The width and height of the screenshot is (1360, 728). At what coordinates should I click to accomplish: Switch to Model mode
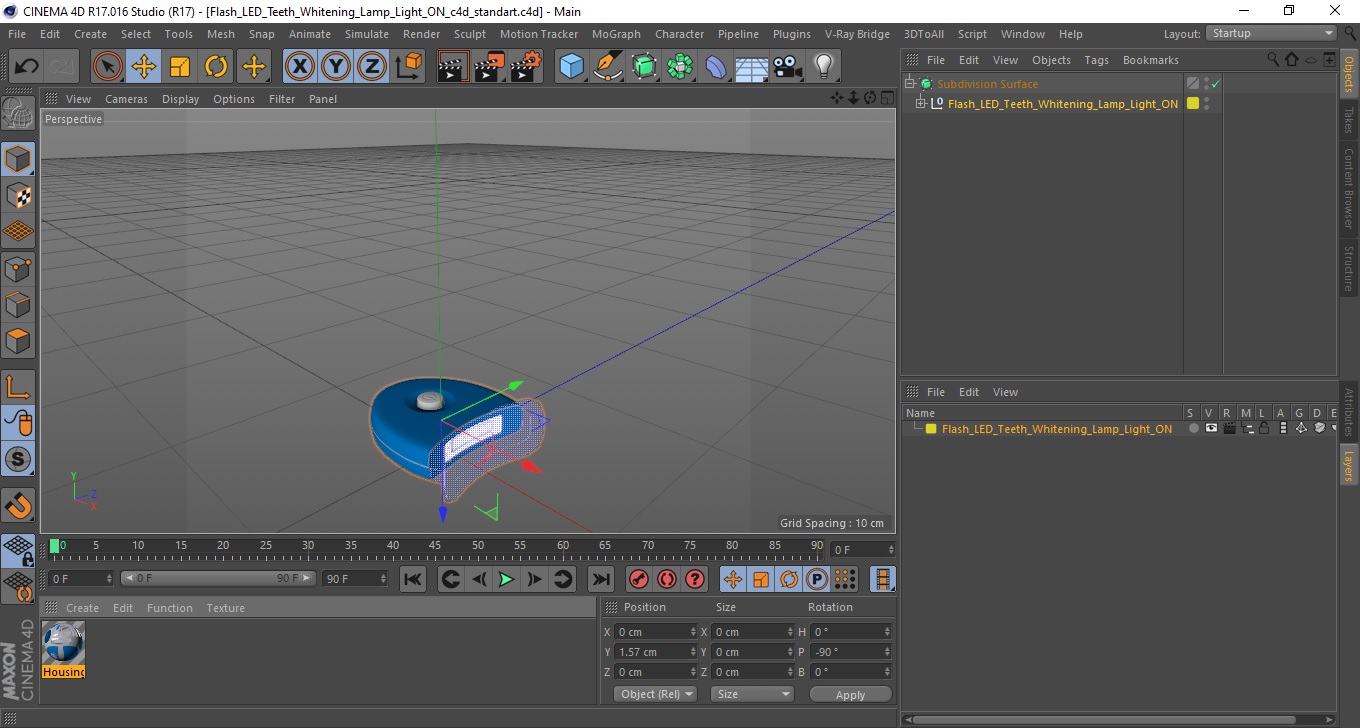tap(18, 159)
